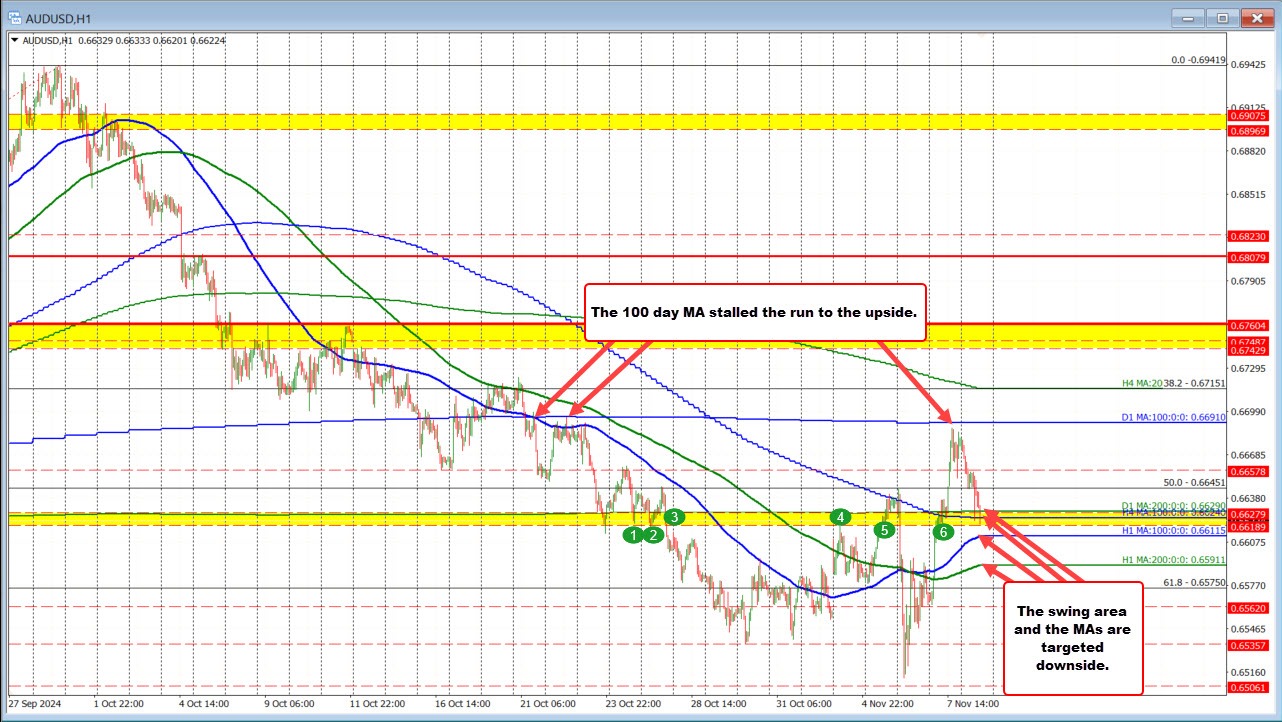Select the 'swing area and MAs' annotation box

tap(1072, 638)
